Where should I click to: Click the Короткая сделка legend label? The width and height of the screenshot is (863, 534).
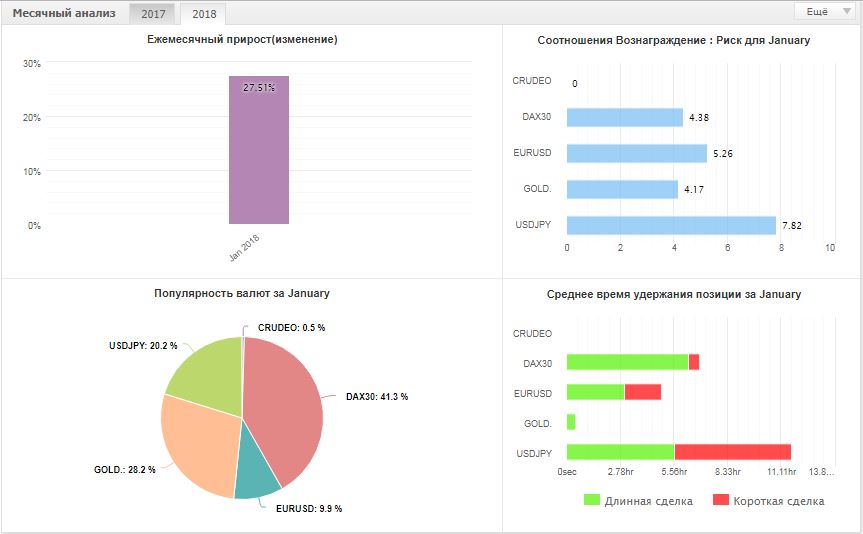[779, 501]
